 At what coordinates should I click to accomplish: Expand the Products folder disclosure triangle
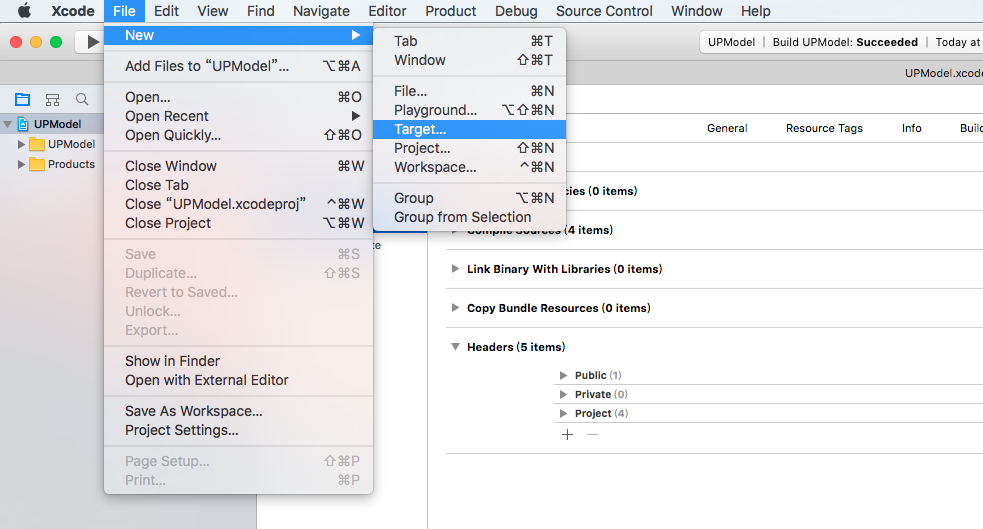(x=22, y=164)
